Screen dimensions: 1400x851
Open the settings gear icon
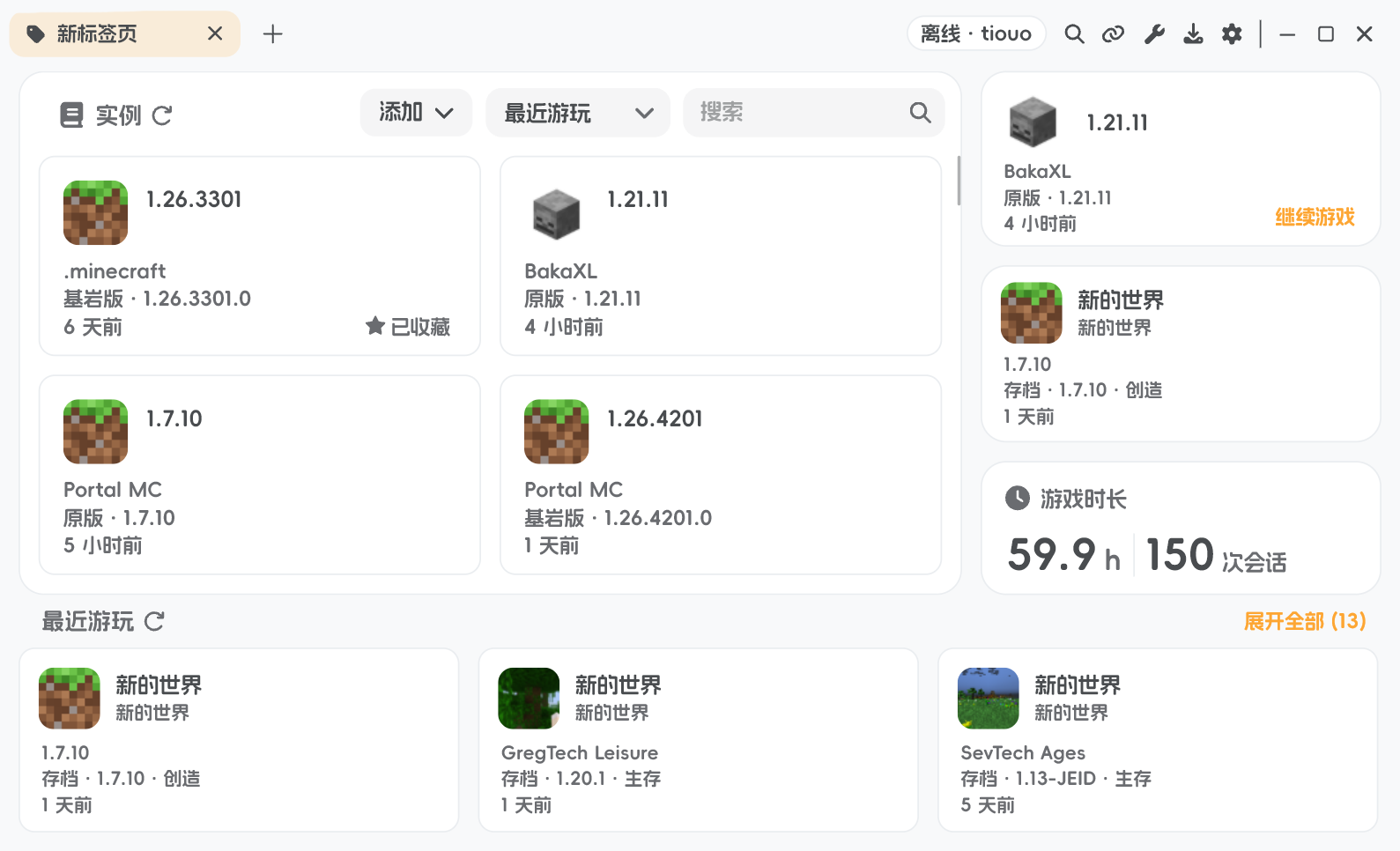(x=1232, y=34)
